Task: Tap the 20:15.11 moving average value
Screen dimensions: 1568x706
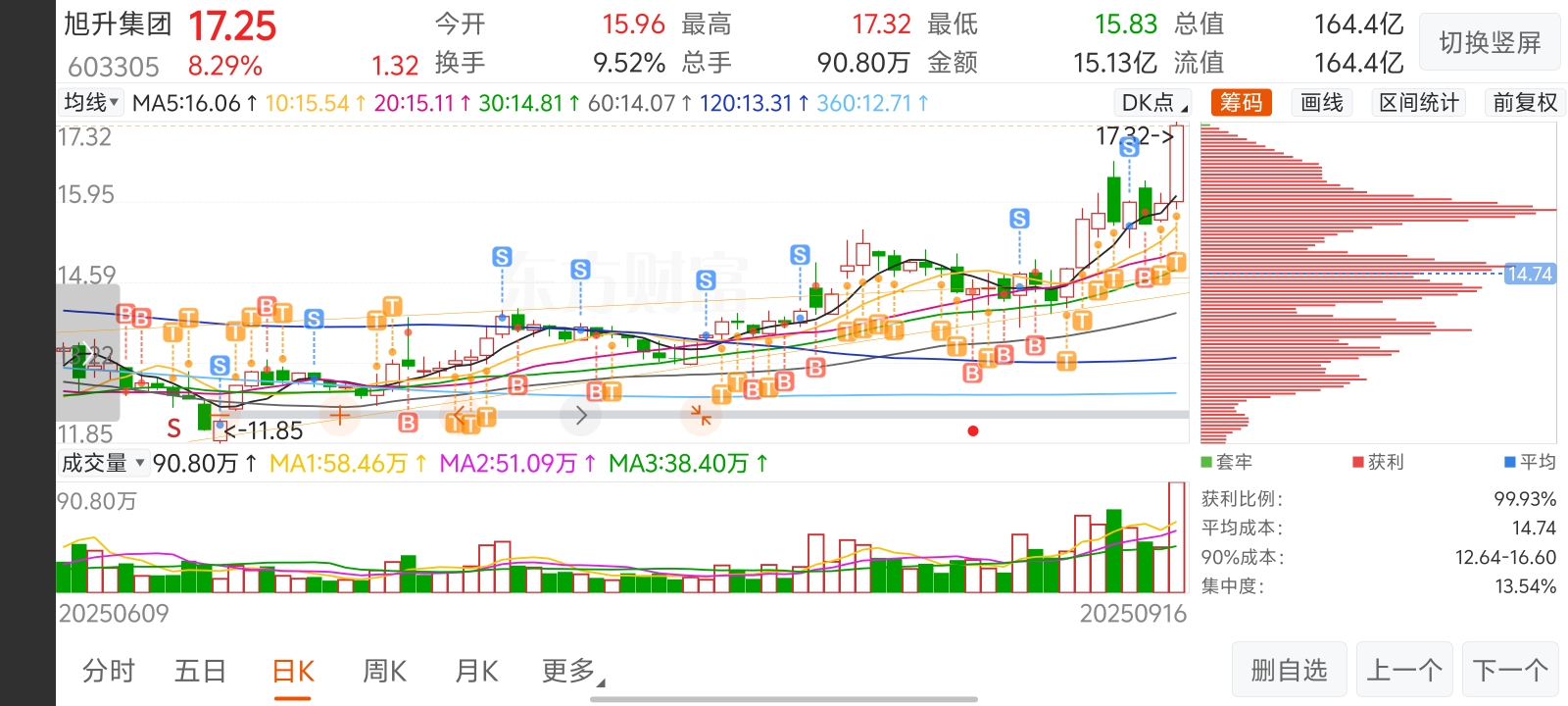Action: [422, 103]
